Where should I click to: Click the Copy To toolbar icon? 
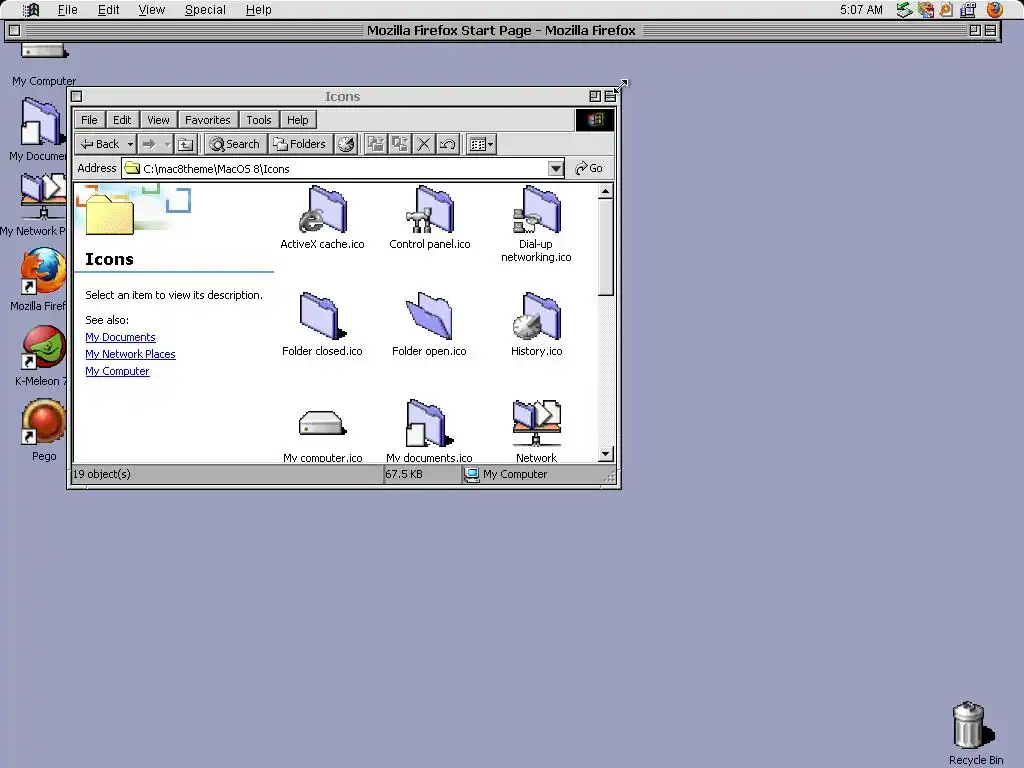tap(400, 144)
